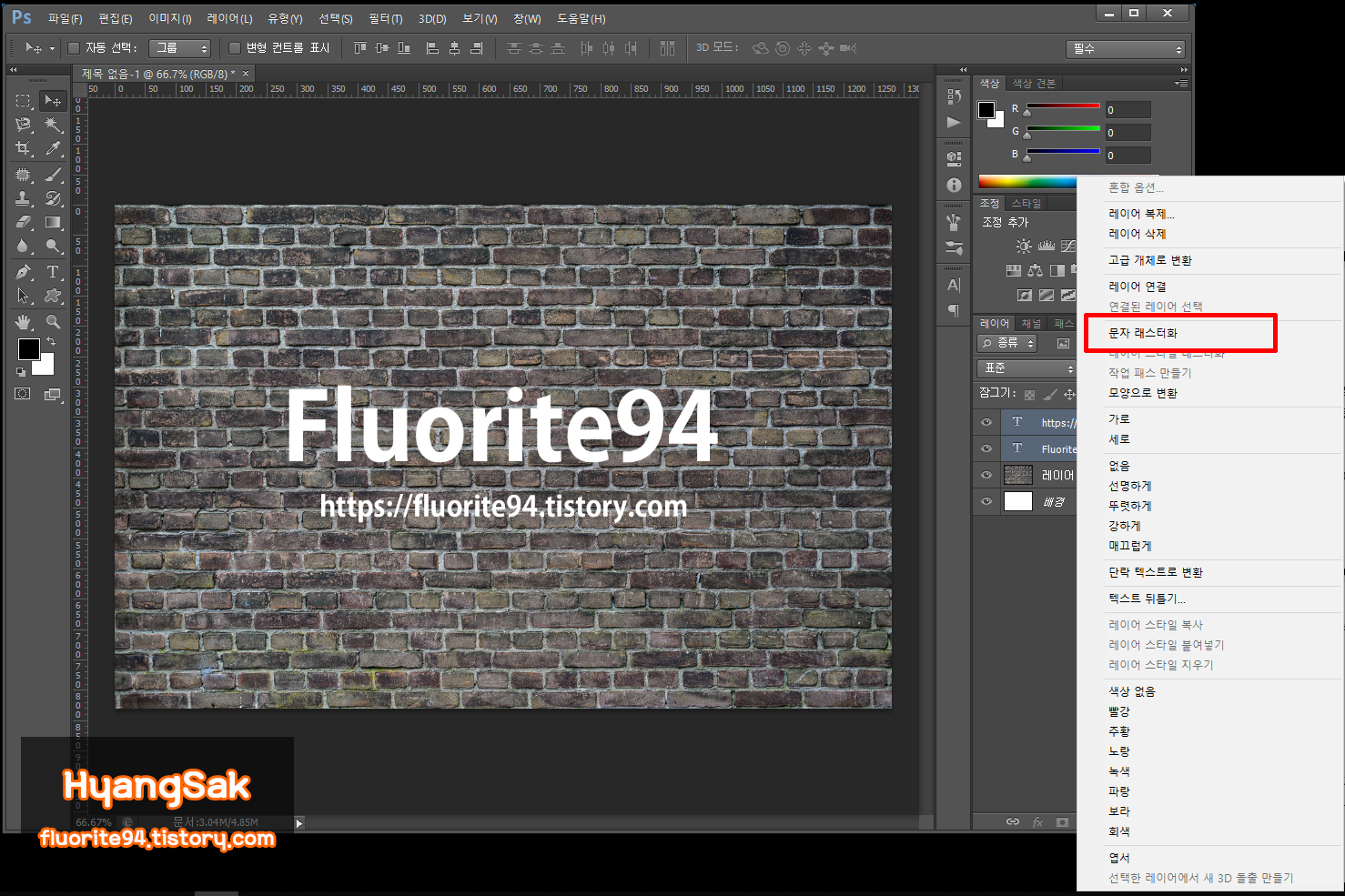Add a Levels adjustment
The image size is (1345, 896).
(1047, 246)
